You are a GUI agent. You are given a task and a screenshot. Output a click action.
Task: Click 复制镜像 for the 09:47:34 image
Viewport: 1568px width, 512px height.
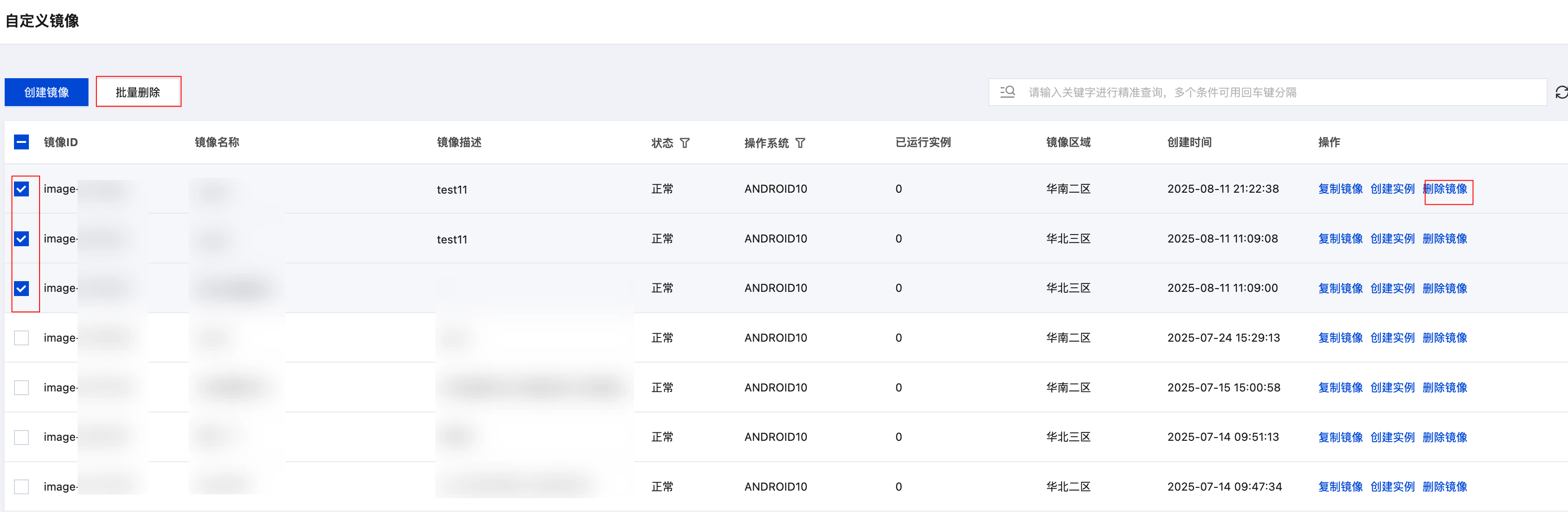(x=1340, y=486)
